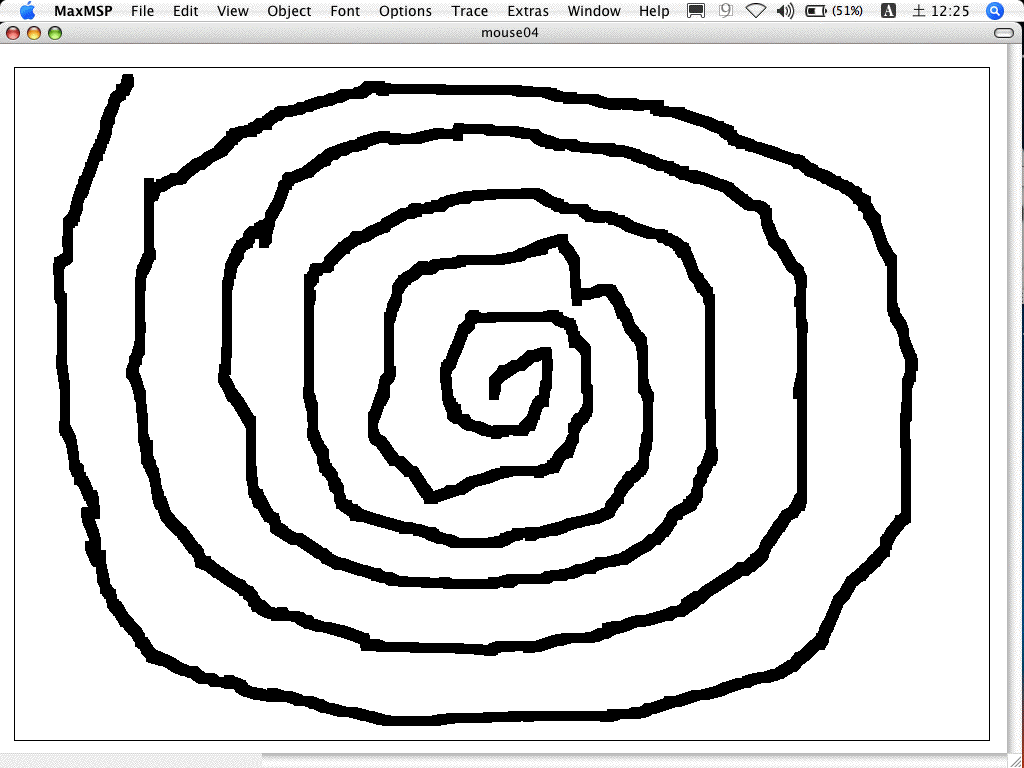1024x768 pixels.
Task: Open the Help menu
Action: pyautogui.click(x=654, y=11)
